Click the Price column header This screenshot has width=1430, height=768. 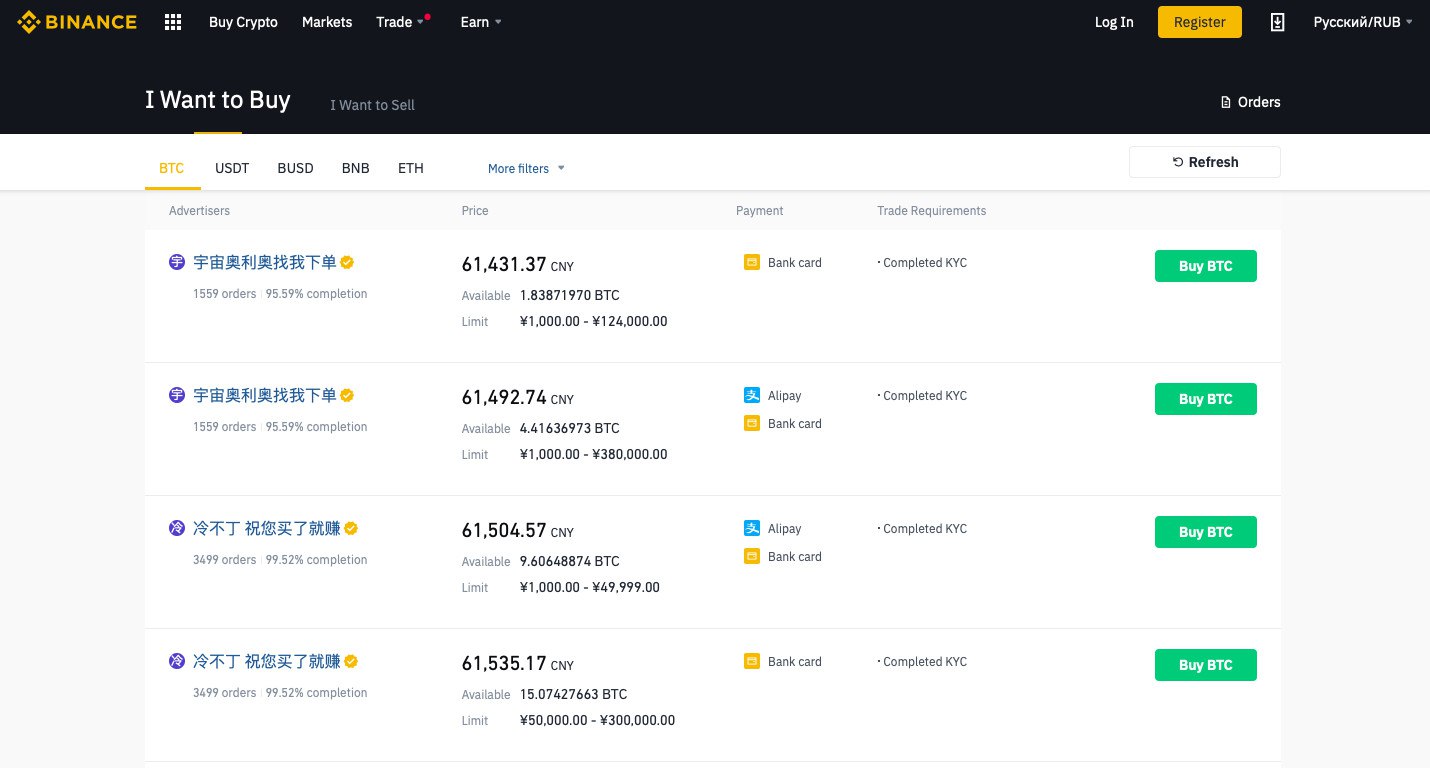[x=475, y=211]
